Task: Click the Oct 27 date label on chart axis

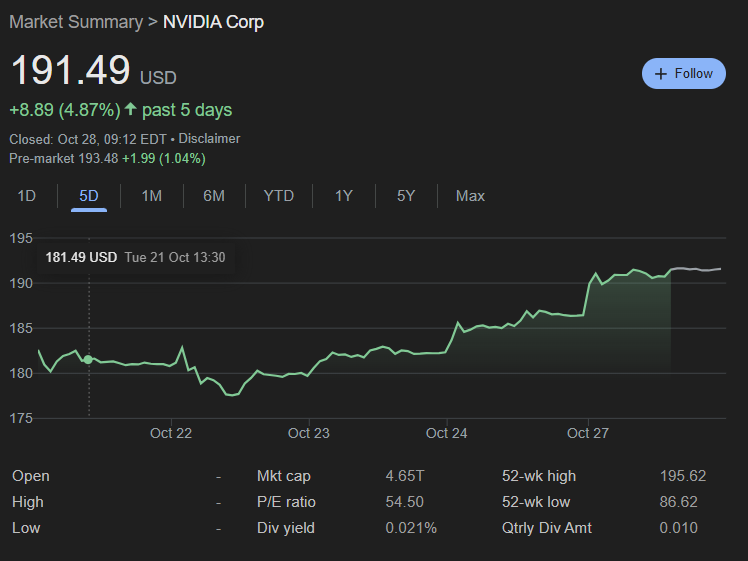Action: 587,433
